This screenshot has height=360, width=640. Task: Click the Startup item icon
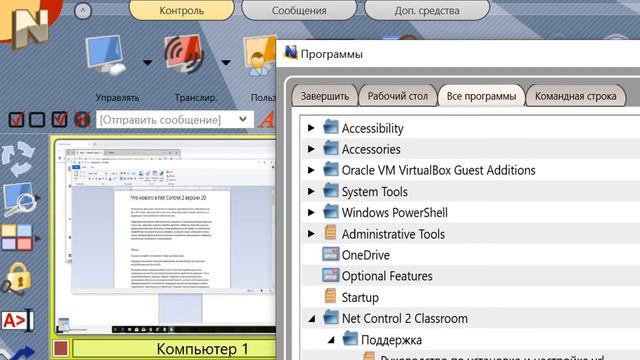pyautogui.click(x=331, y=296)
